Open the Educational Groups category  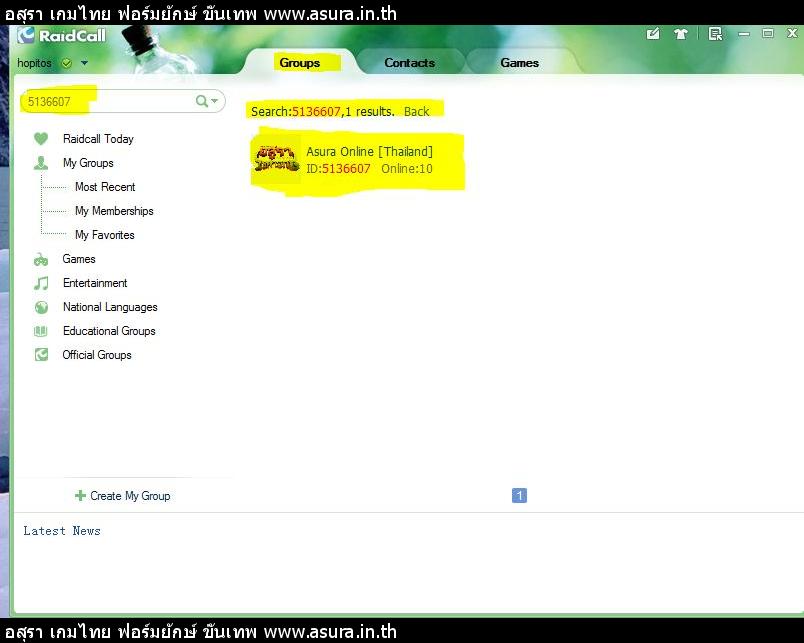click(x=109, y=331)
